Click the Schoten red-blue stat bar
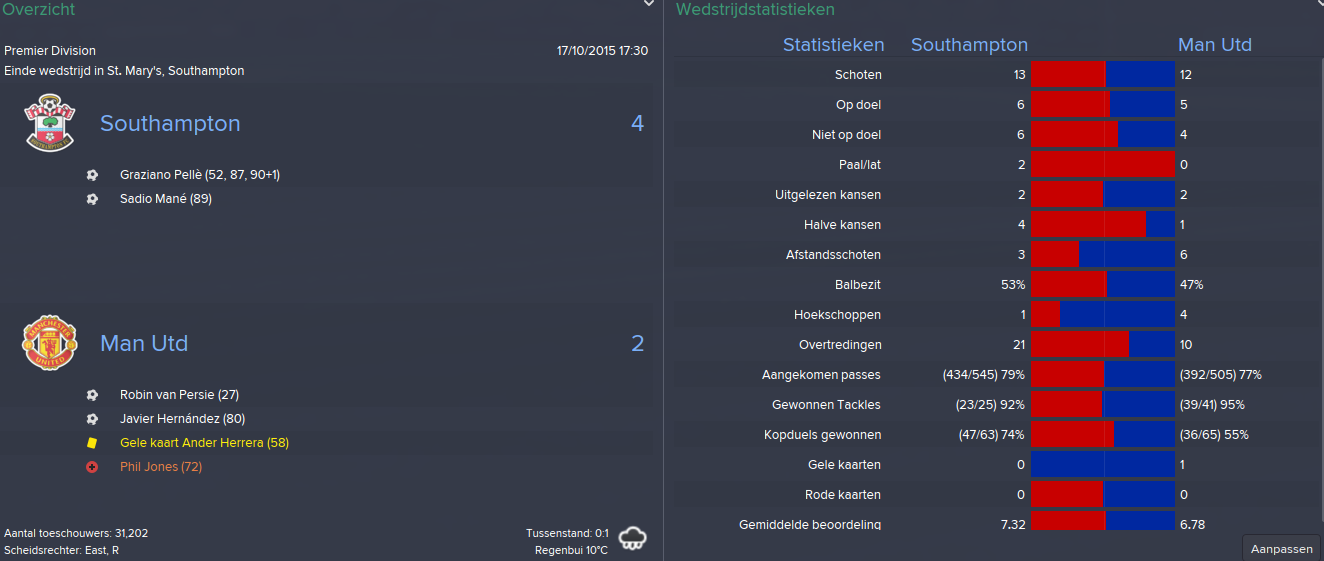1324x561 pixels. [x=1103, y=75]
